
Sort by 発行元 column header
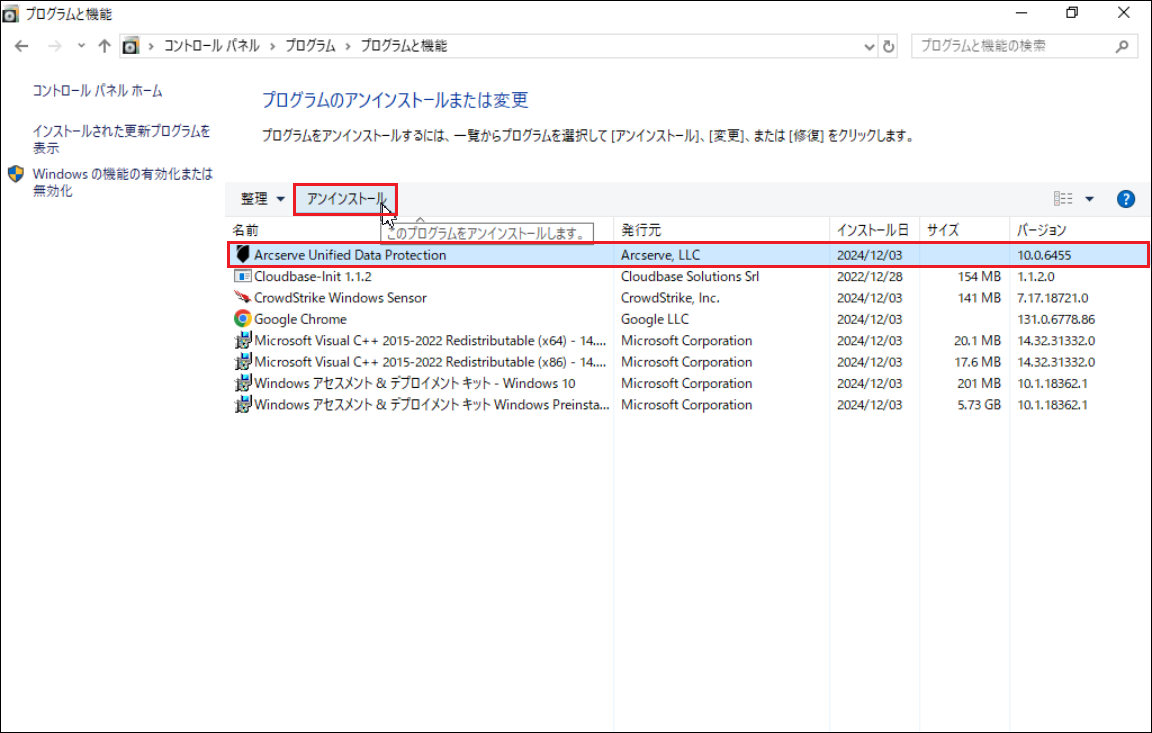[x=641, y=231]
